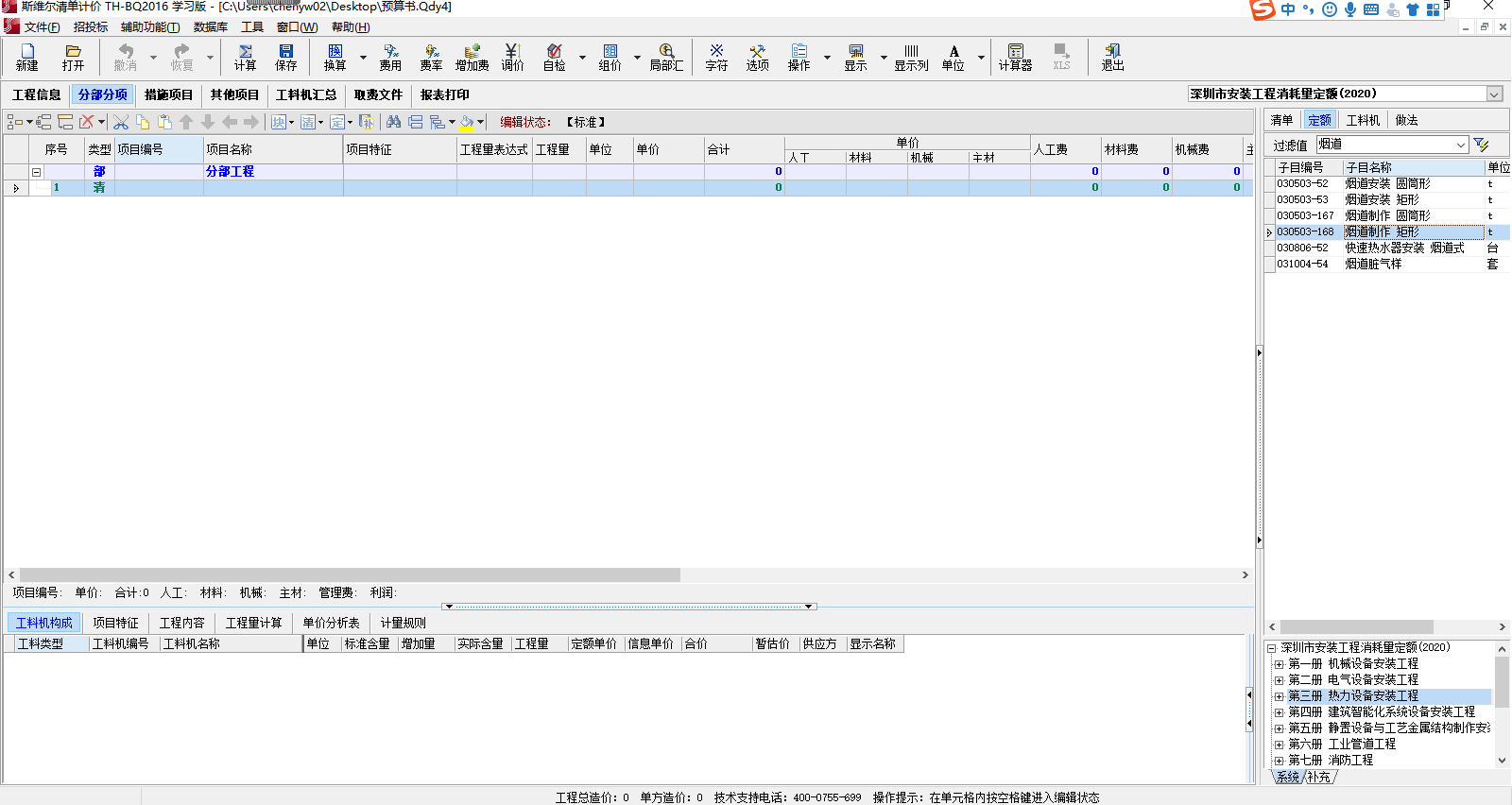Open a file with the 打开 icon
Screen dimensions: 1512x805
(73, 58)
